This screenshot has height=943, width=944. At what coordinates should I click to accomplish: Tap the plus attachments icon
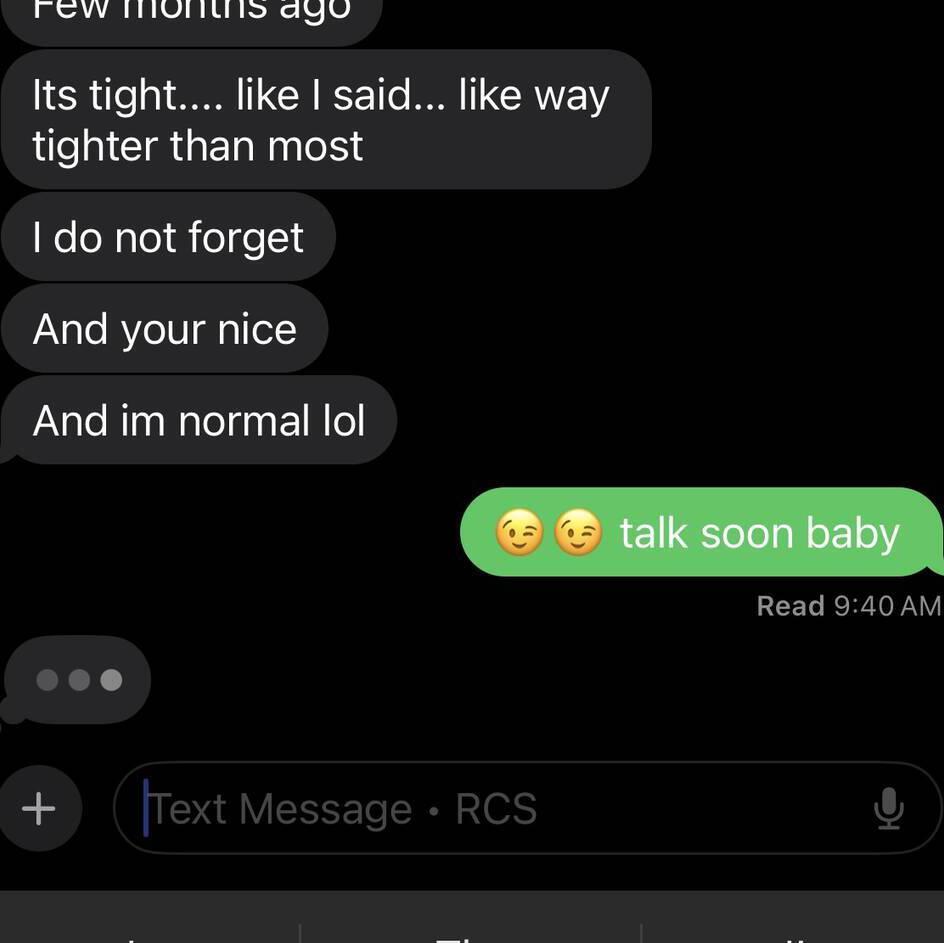[39, 808]
